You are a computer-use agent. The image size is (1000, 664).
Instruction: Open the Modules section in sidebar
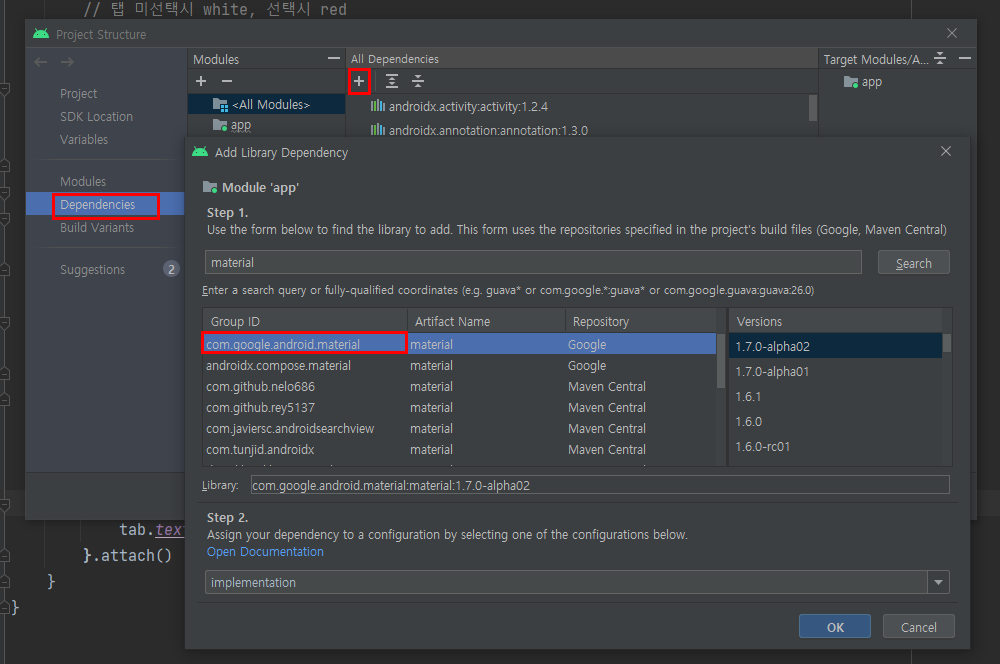point(83,182)
